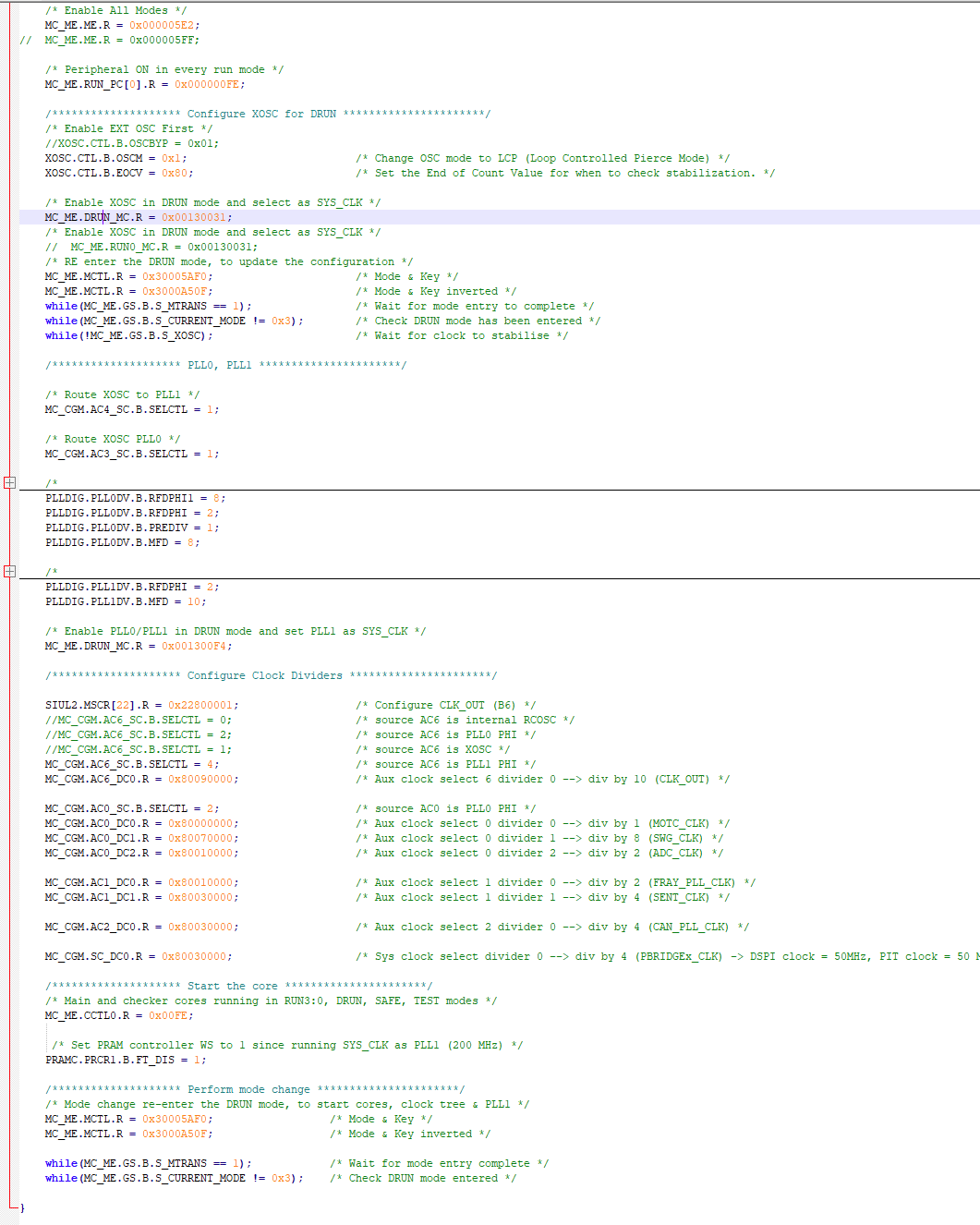Viewport: 980px width, 1225px height.
Task: Click the MC_CGM.AC0_DC2.R ADC_CLK line
Action: pyautogui.click(x=141, y=853)
